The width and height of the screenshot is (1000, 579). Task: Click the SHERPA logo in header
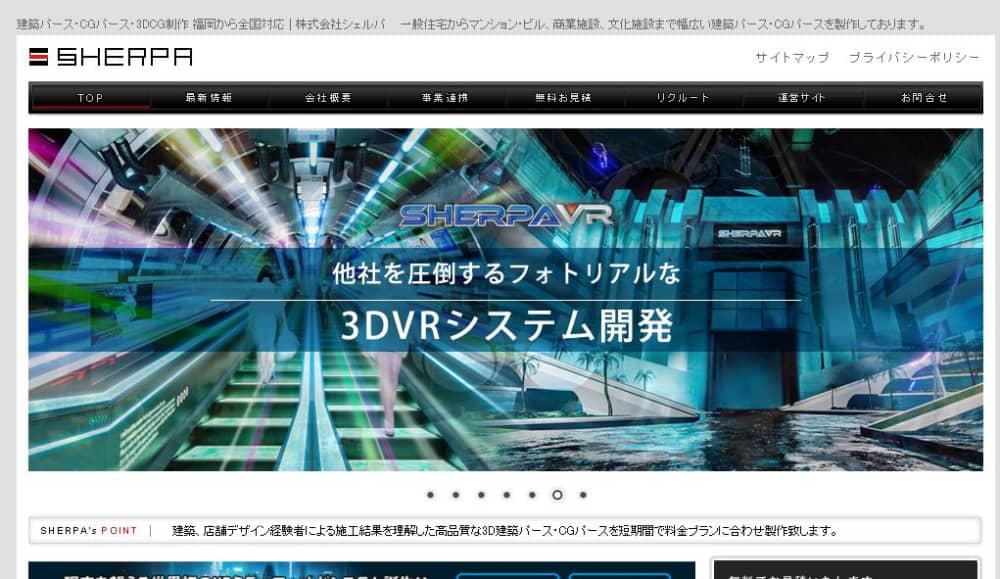(x=110, y=57)
